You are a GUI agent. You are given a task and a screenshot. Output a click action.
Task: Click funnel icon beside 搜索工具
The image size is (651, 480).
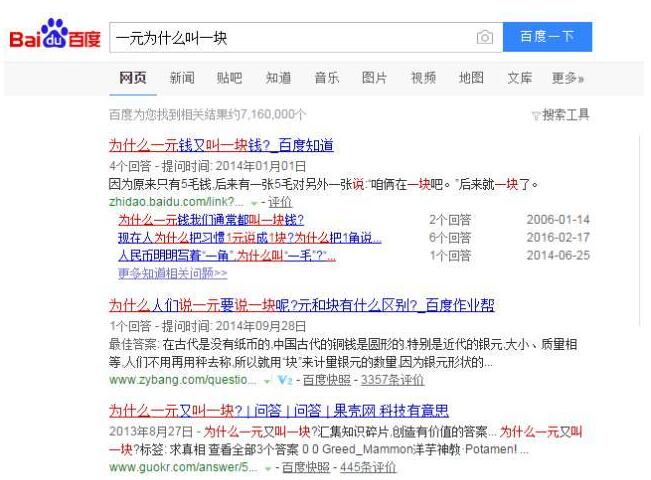click(x=536, y=116)
